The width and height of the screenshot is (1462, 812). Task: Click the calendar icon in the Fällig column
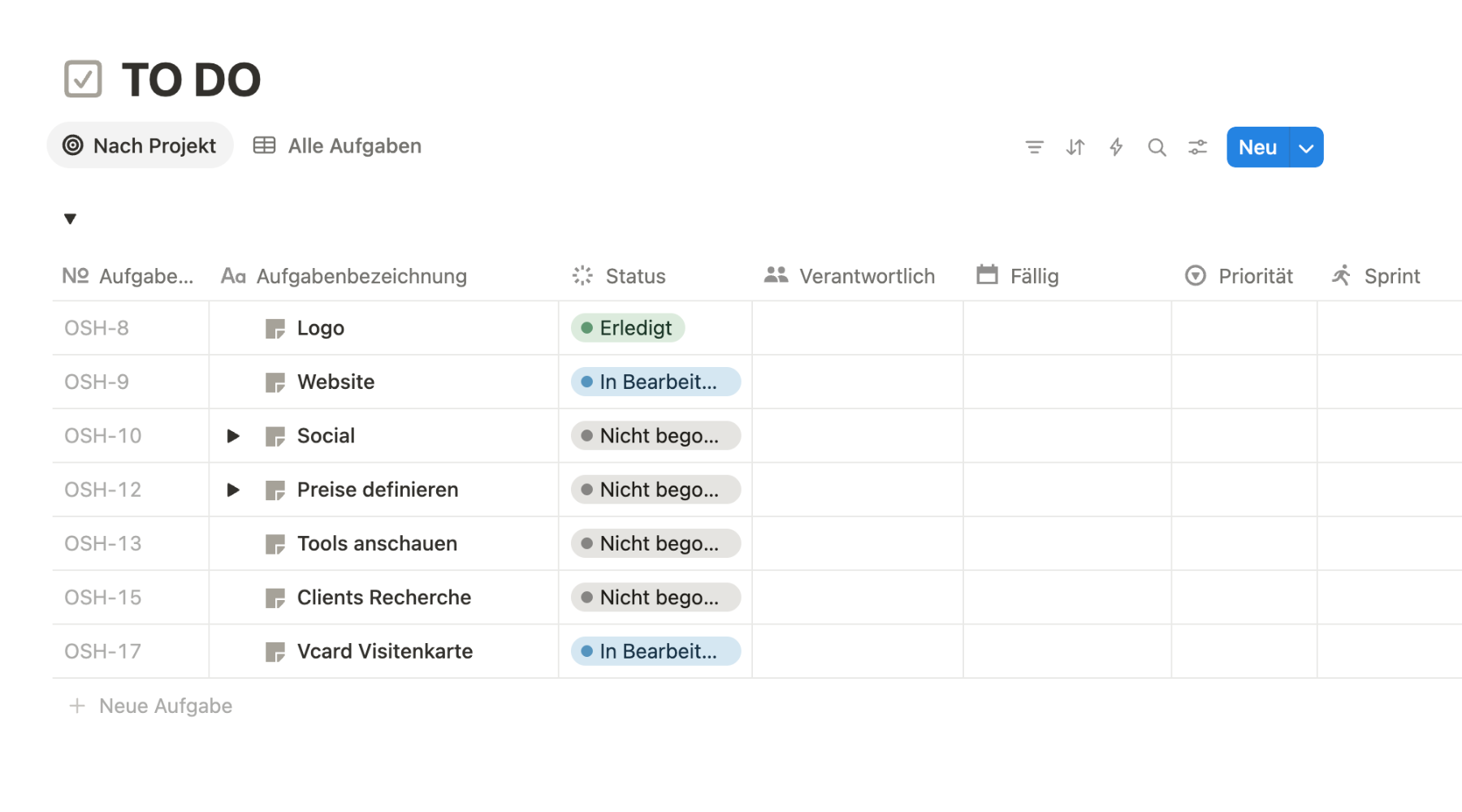coord(987,275)
